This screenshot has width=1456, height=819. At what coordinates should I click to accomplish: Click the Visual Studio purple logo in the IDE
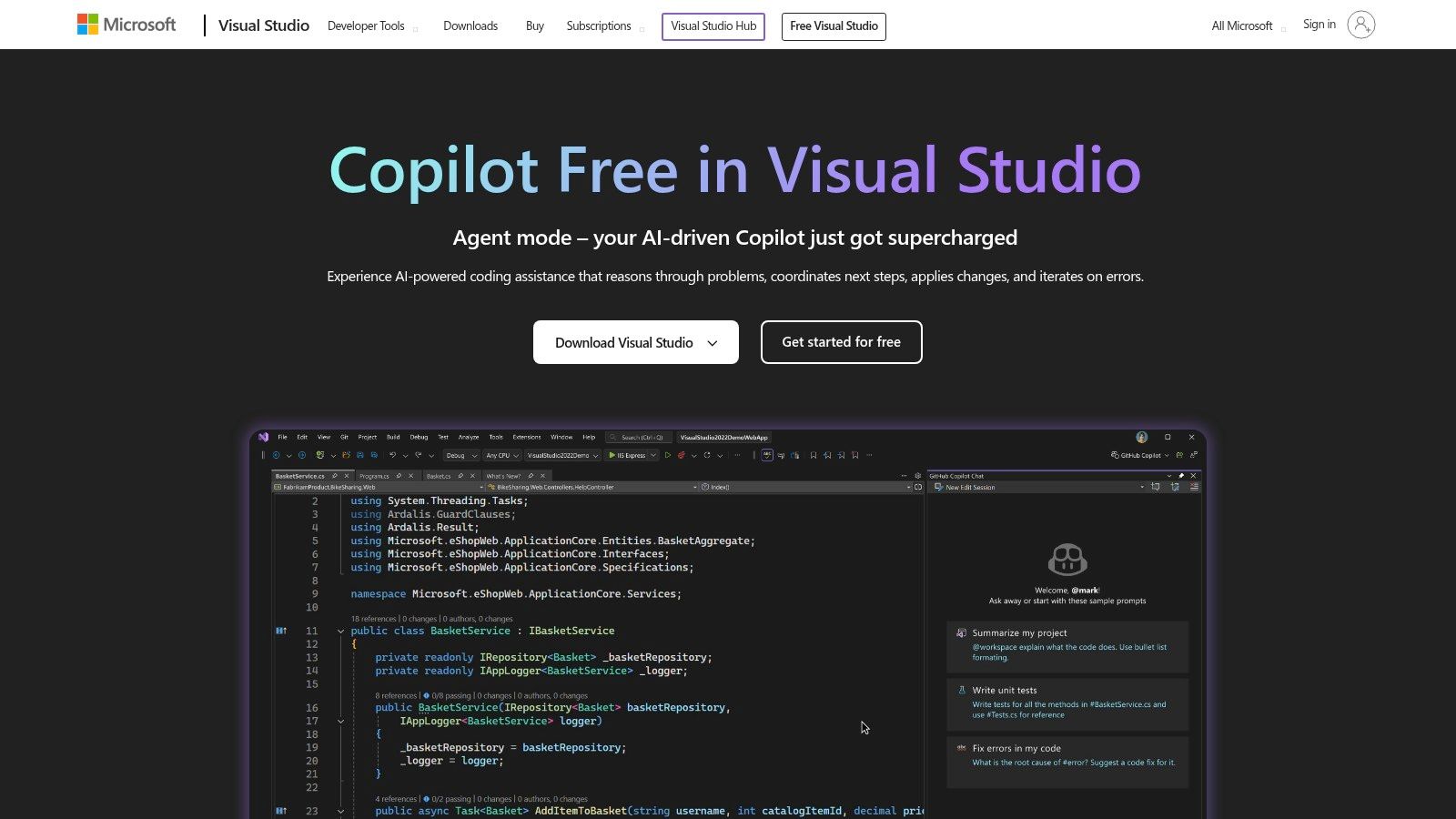click(263, 437)
